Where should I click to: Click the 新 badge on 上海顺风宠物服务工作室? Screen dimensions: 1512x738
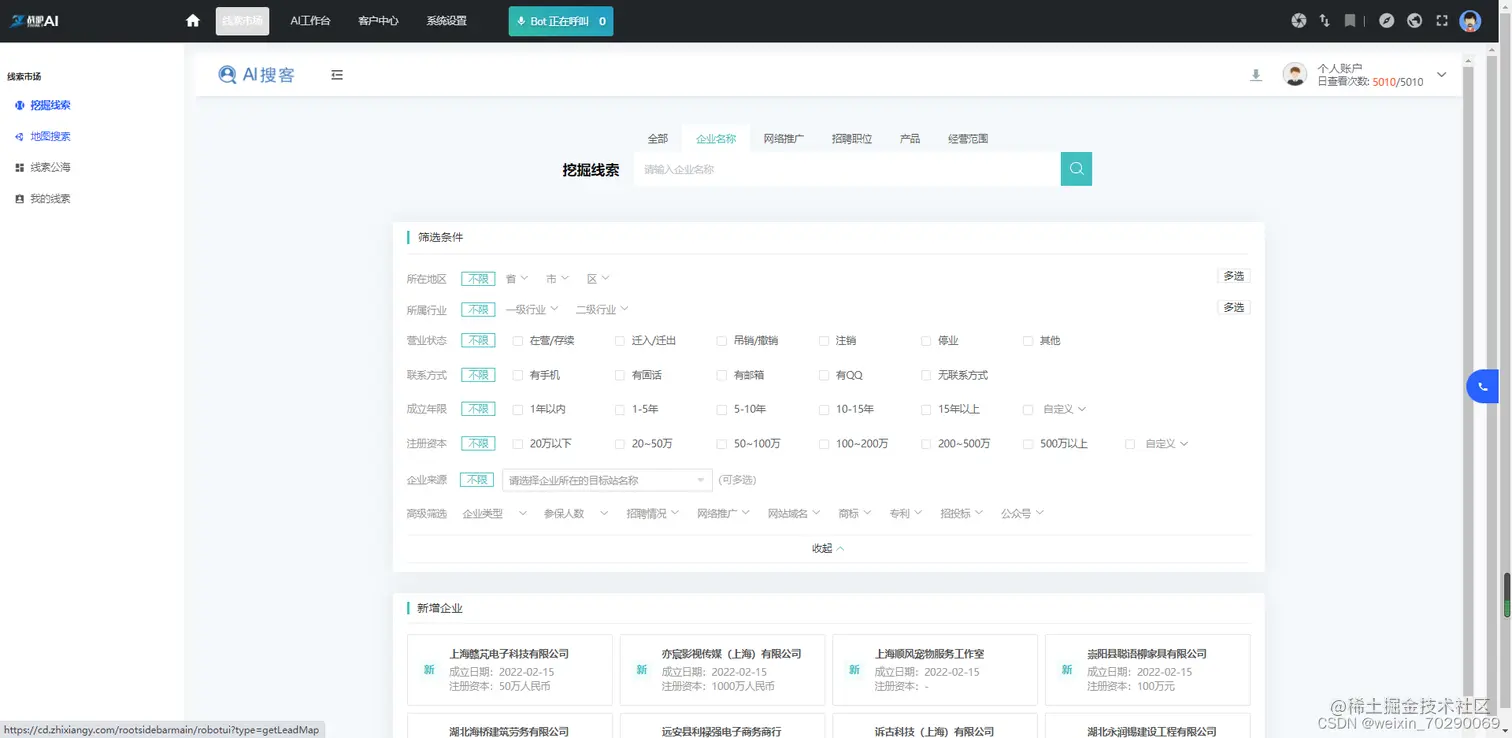854,670
